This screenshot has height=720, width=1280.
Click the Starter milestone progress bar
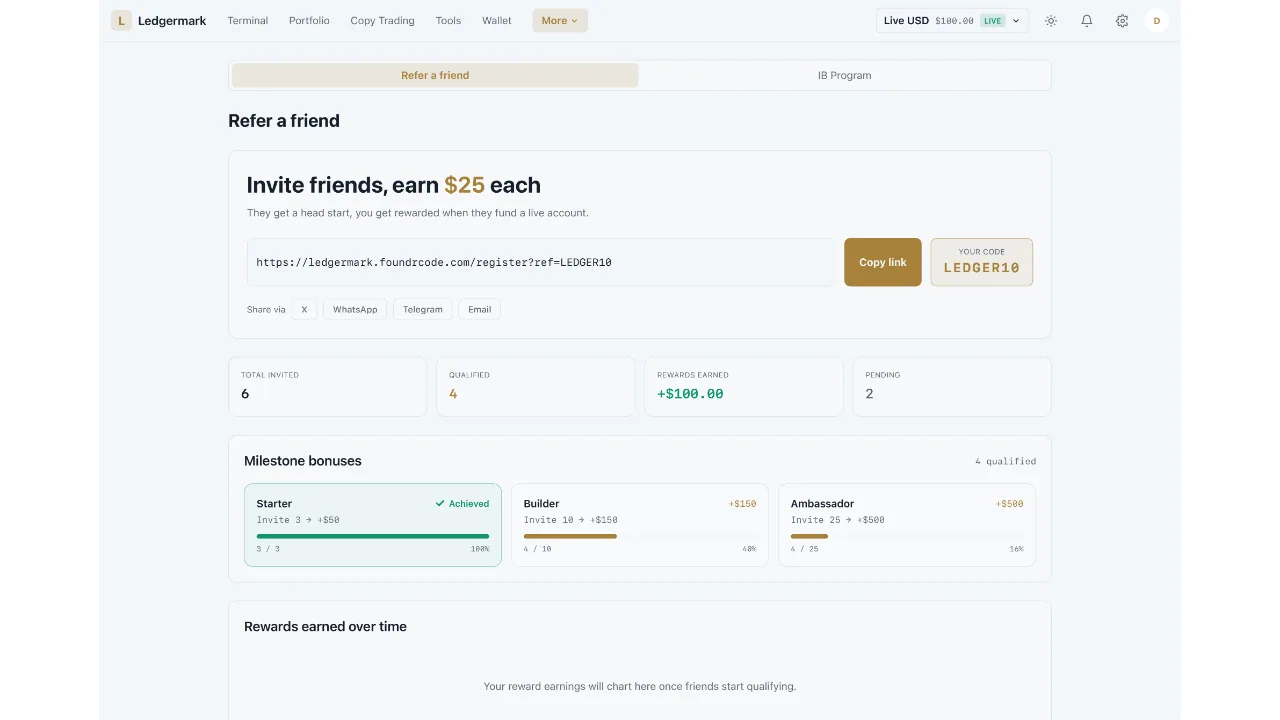tap(373, 536)
